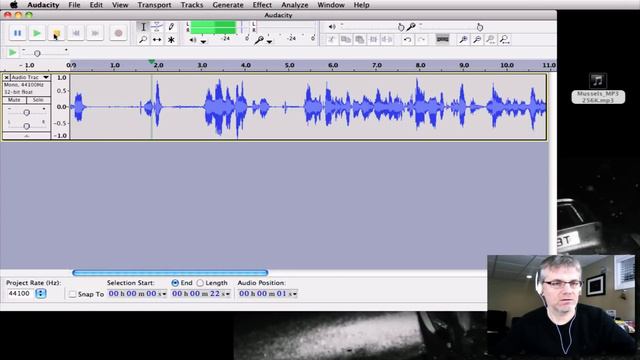Screen dimensions: 640x360
Task: Open the Apple system menu
Action: coord(13,5)
